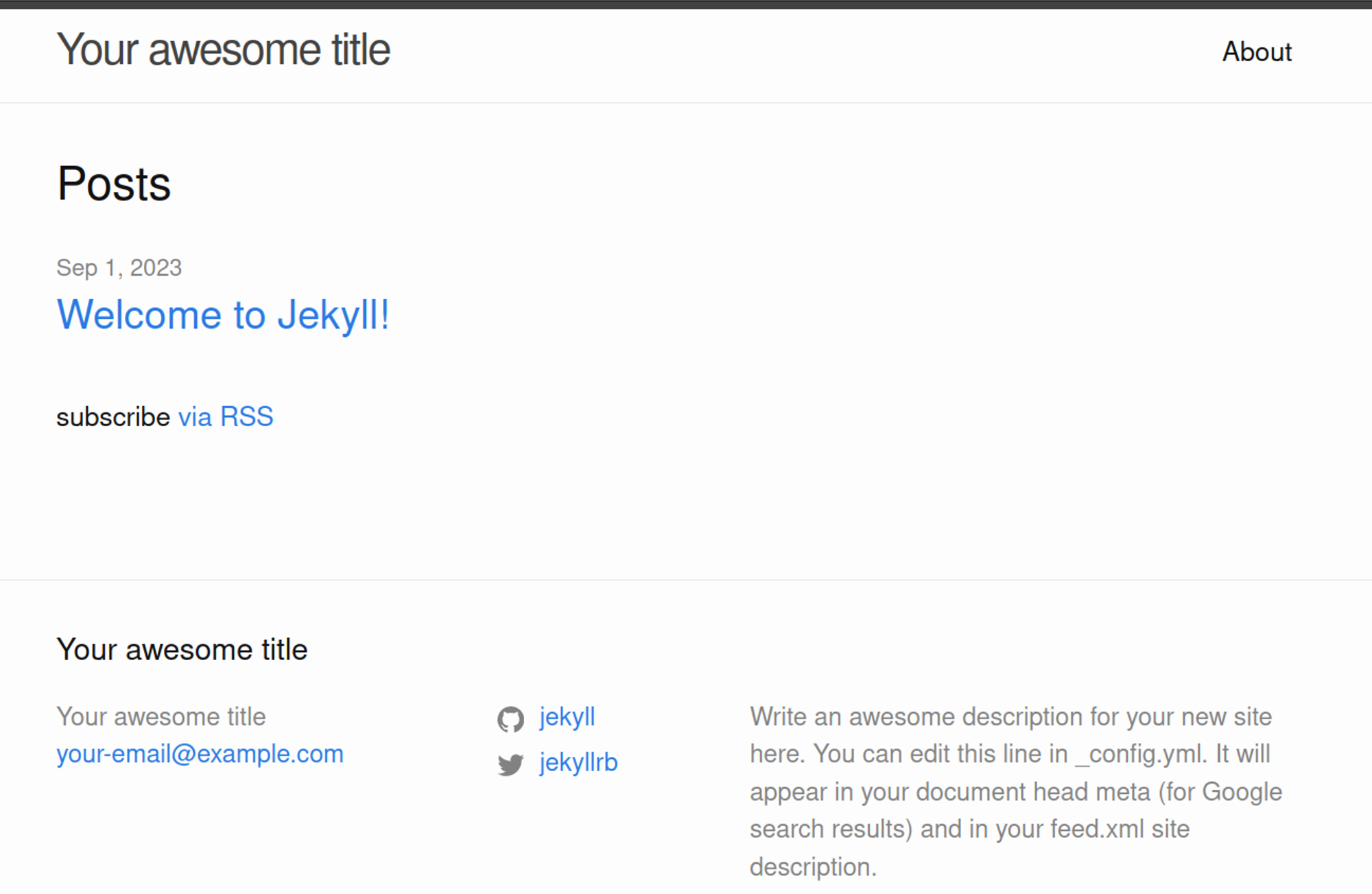The image size is (1372, 894).
Task: Click the word 'Google' in the footer description
Action: pos(1242,792)
